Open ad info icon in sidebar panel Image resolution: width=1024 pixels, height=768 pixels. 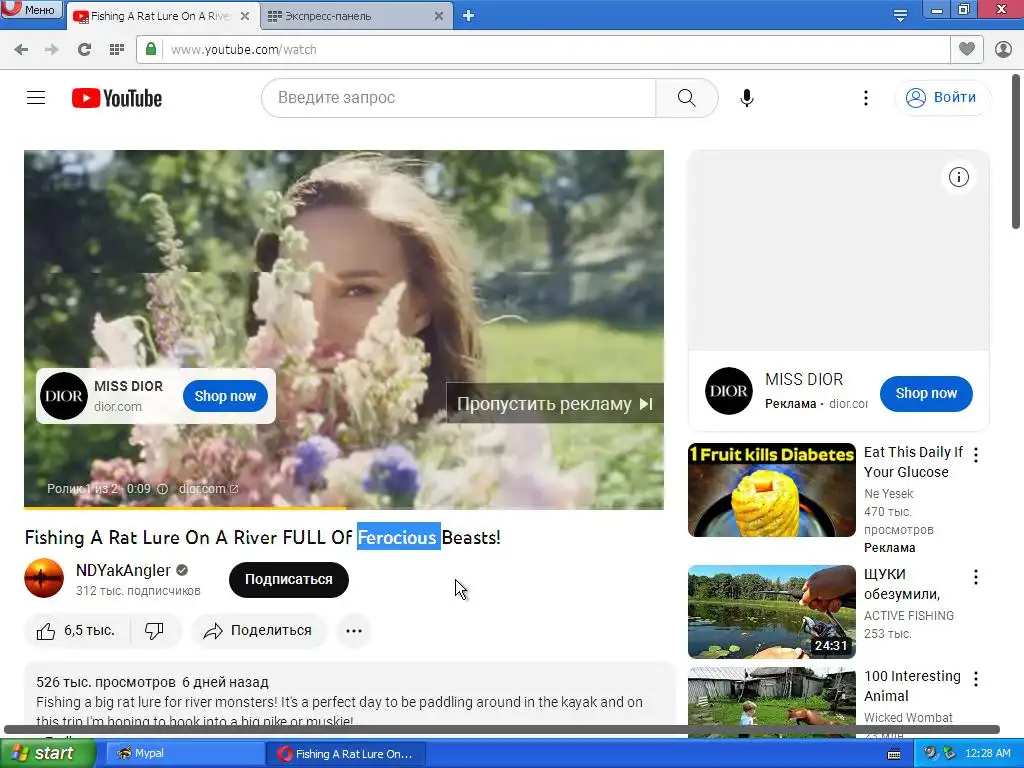[x=958, y=177]
